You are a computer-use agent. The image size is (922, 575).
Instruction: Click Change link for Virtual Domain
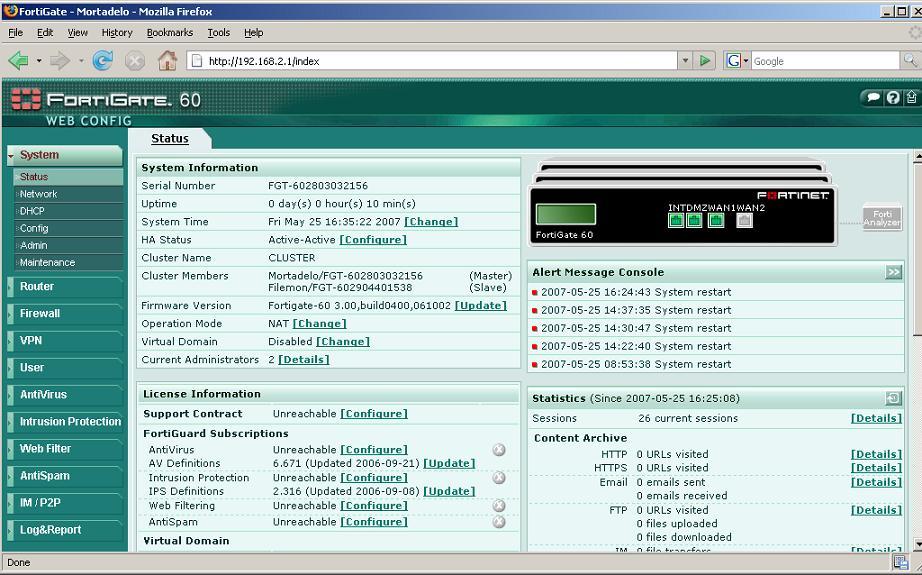click(343, 342)
